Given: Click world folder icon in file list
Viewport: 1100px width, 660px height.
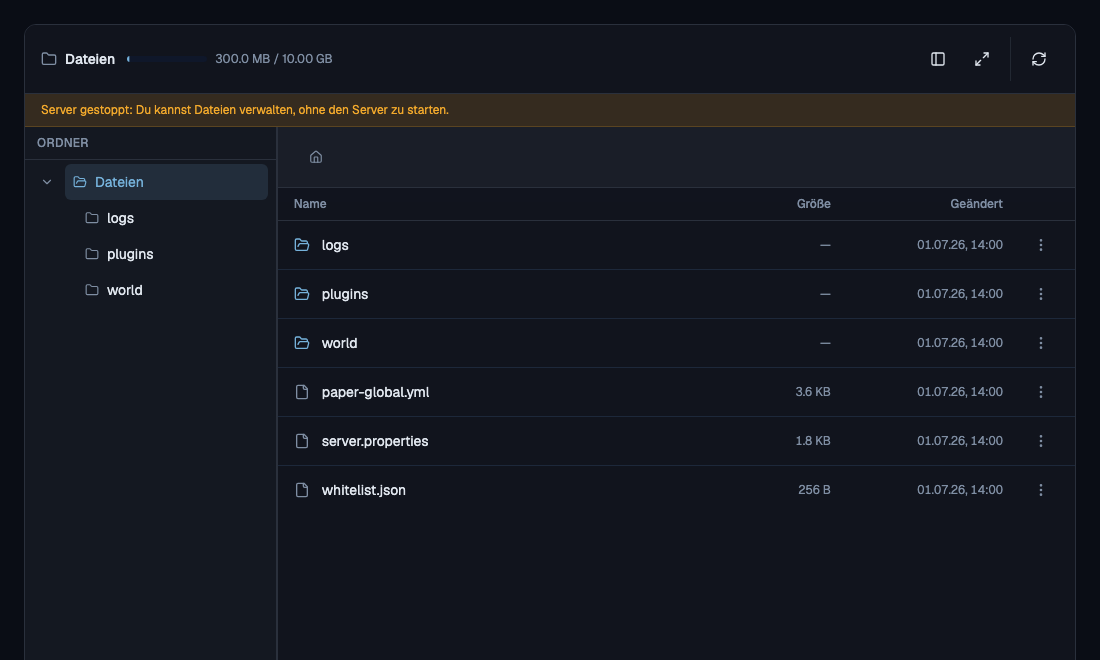Looking at the screenshot, I should [x=302, y=343].
